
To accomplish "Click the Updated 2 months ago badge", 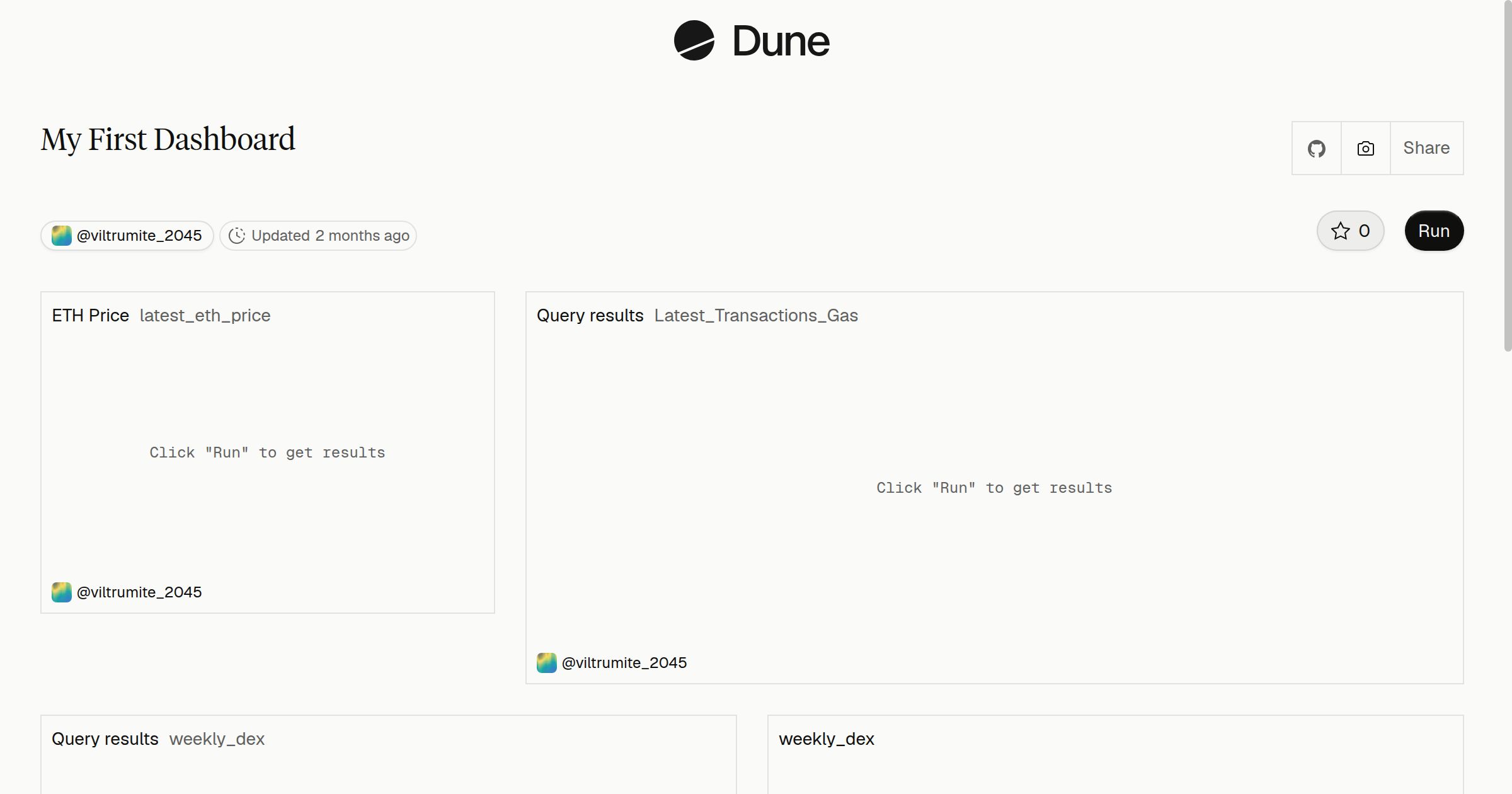I will tap(318, 236).
